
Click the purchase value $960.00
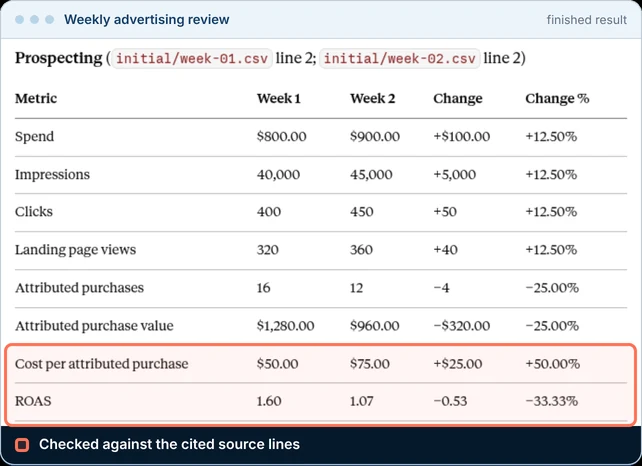point(375,326)
